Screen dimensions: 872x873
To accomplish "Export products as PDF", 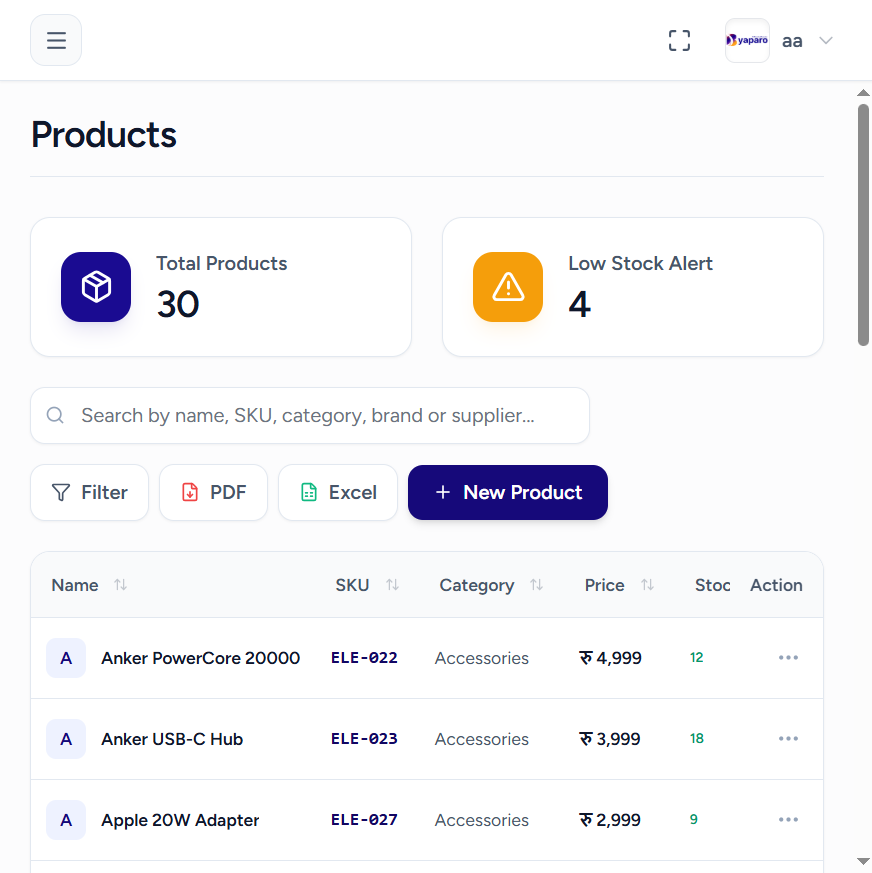I will click(x=213, y=492).
